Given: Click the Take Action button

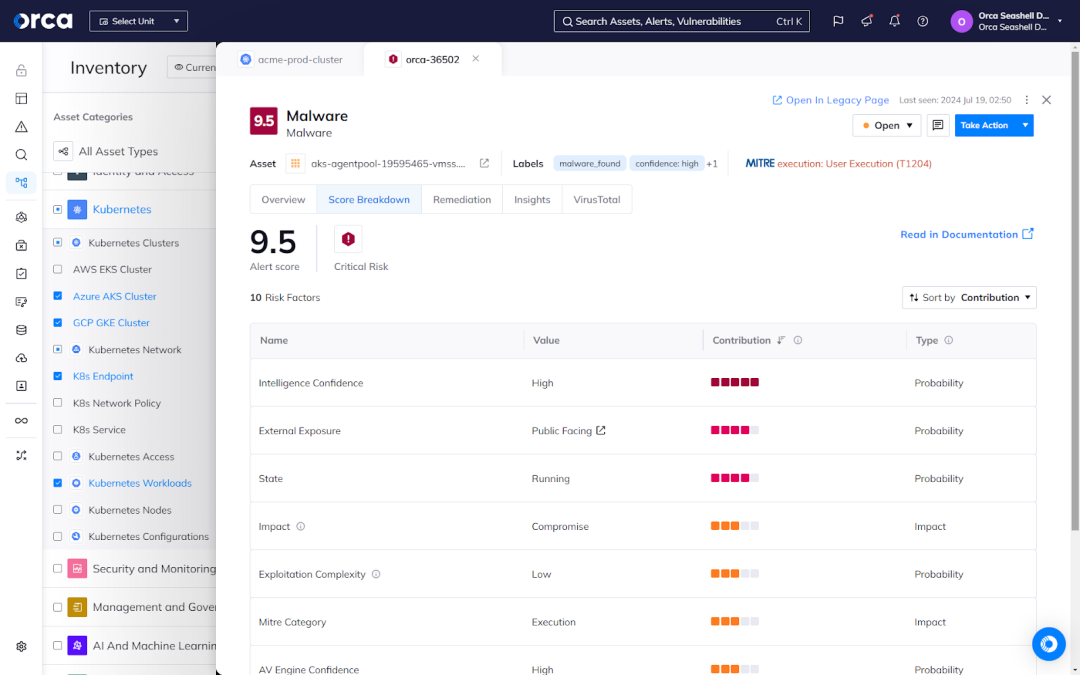Looking at the screenshot, I should tap(984, 125).
